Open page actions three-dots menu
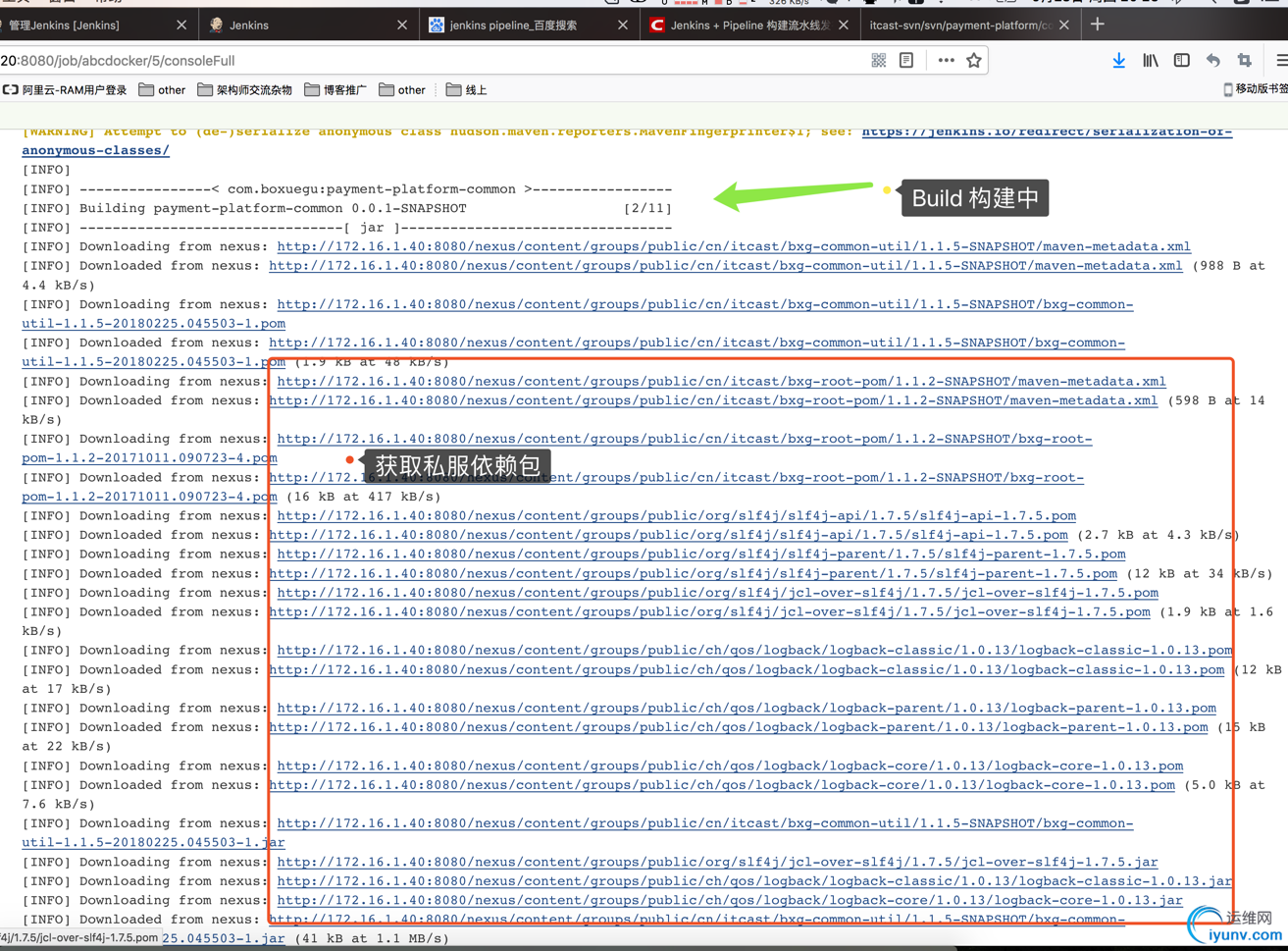 point(946,60)
